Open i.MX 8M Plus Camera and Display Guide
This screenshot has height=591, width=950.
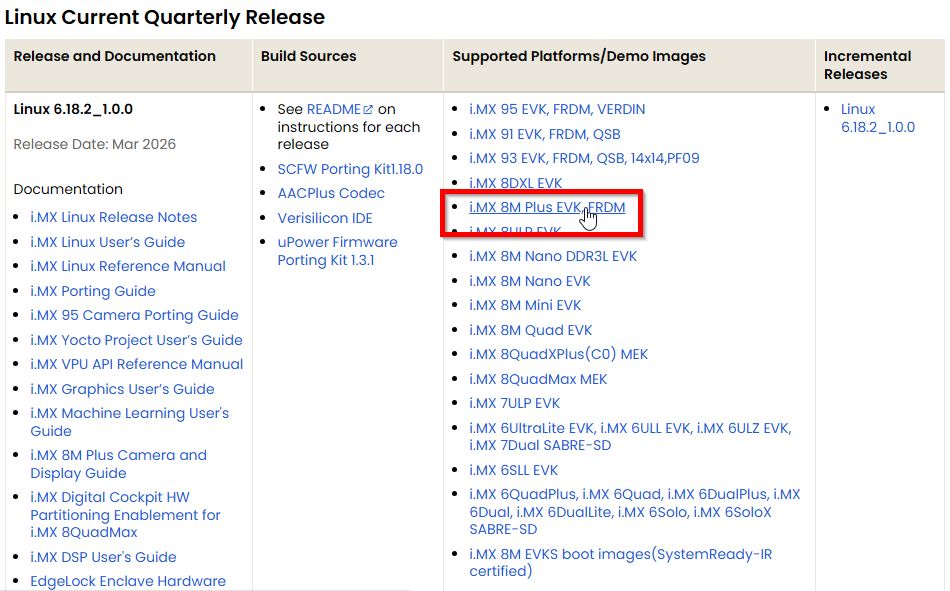pos(118,464)
